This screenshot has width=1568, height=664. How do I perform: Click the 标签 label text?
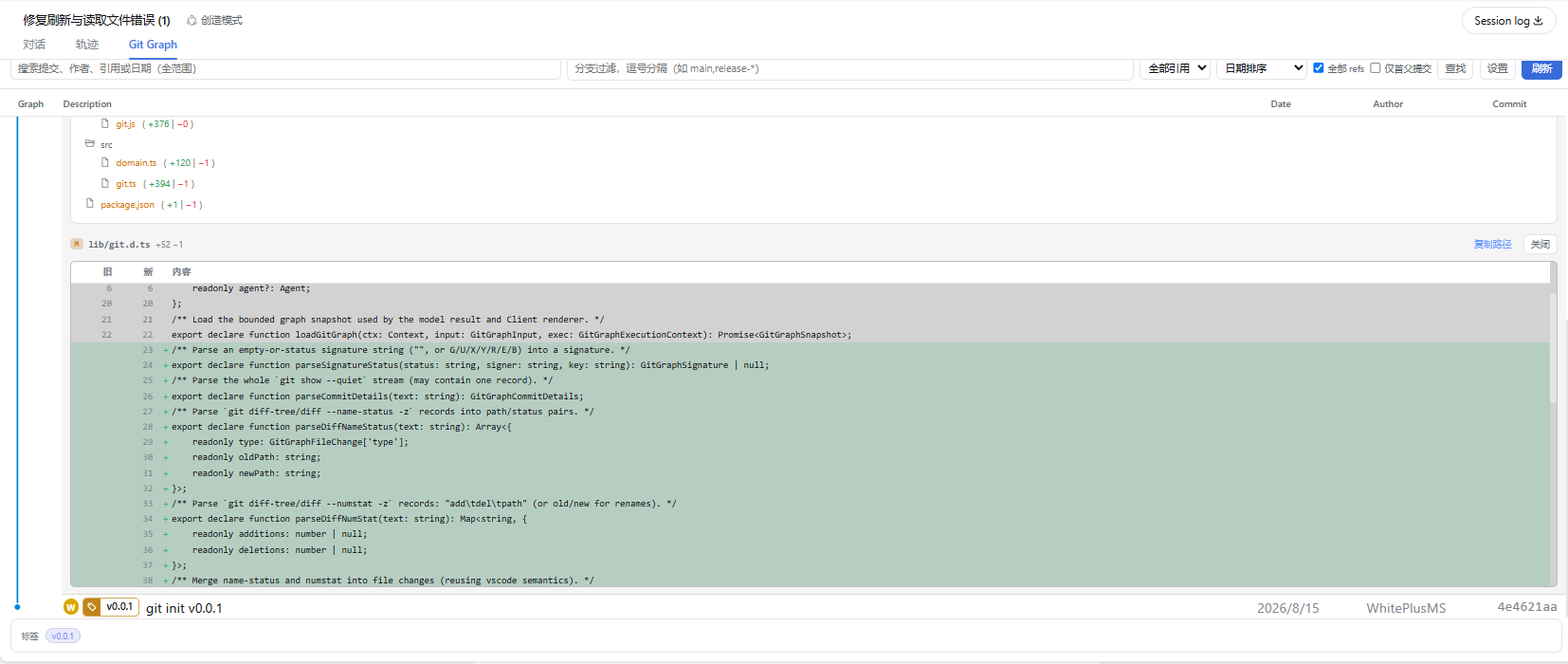click(29, 636)
